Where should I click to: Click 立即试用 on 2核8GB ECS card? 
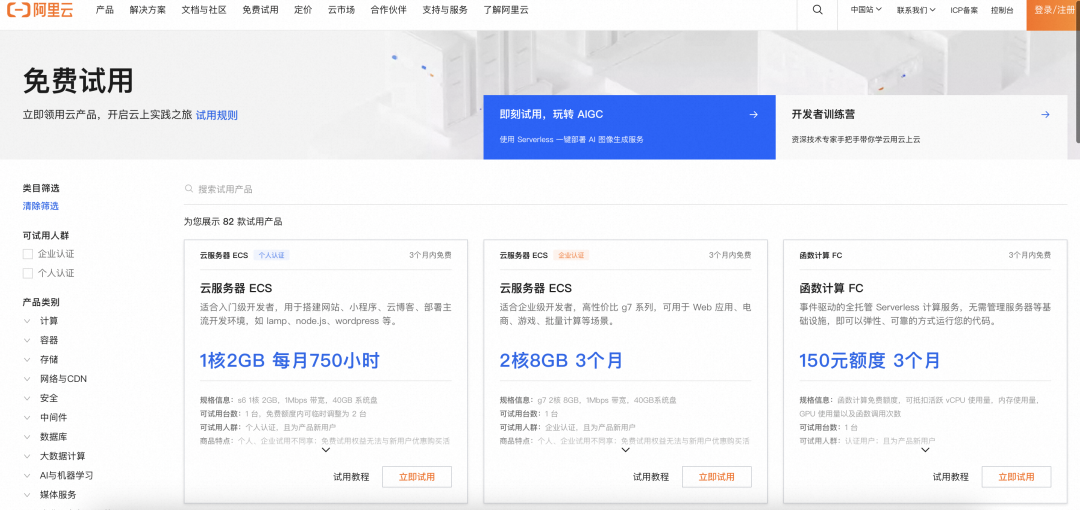tap(716, 477)
